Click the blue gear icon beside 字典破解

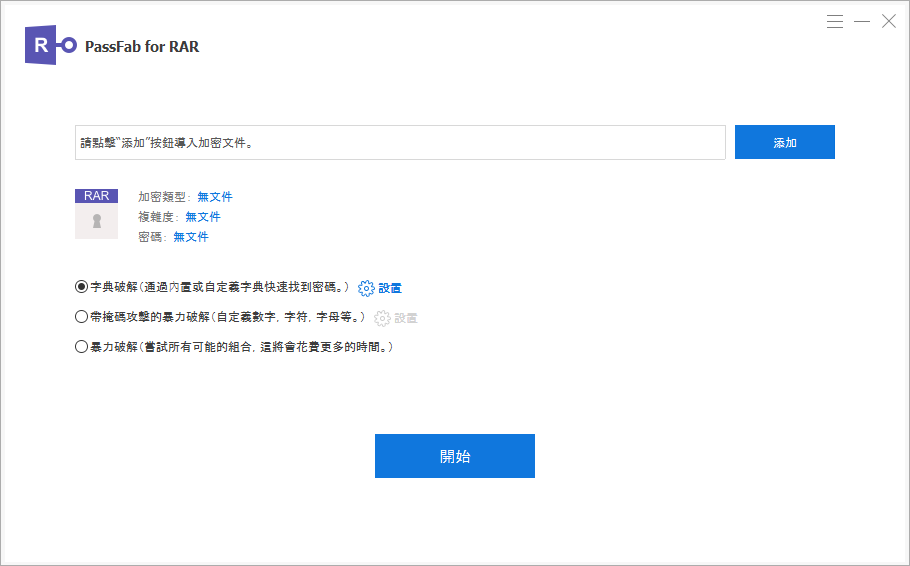point(366,288)
